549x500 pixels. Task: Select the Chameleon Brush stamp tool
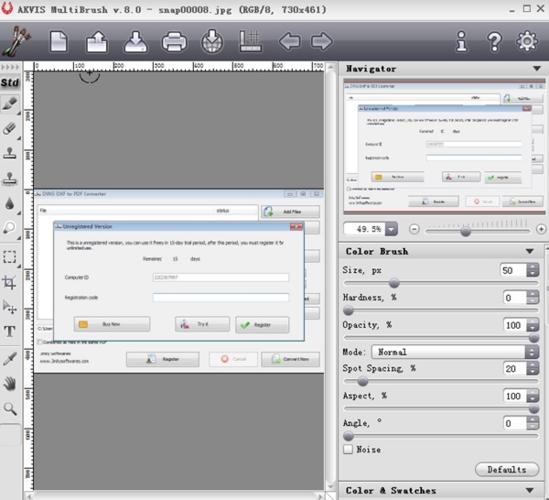click(x=10, y=179)
